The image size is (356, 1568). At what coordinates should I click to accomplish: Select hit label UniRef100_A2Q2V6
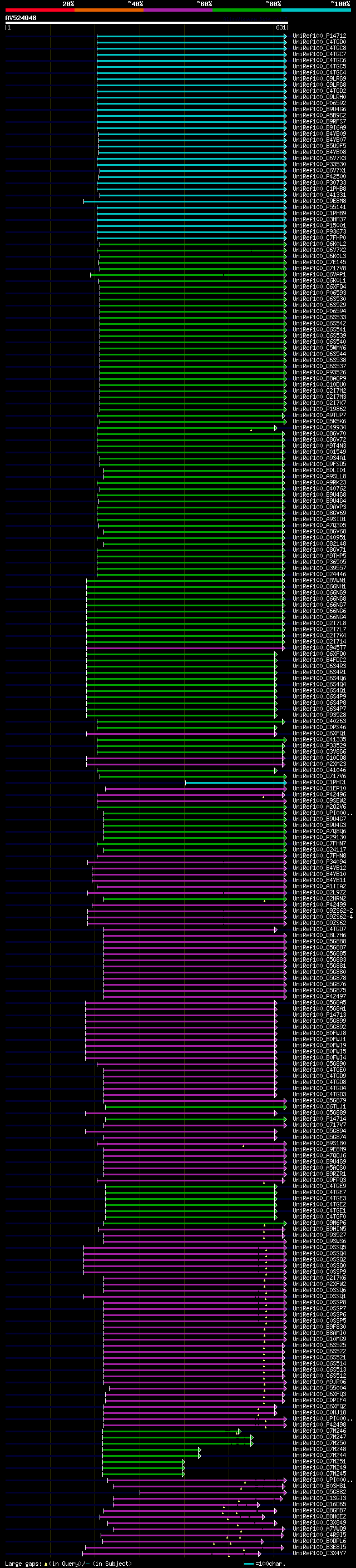tap(319, 807)
